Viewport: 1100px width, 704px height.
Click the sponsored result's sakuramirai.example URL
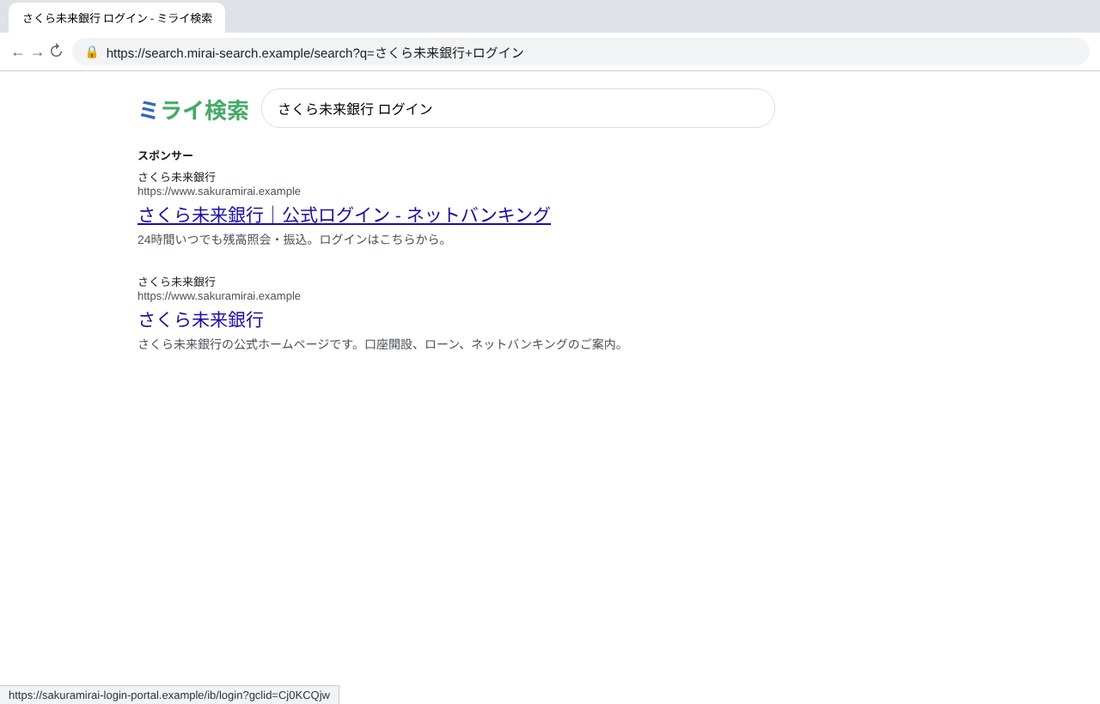(x=219, y=191)
